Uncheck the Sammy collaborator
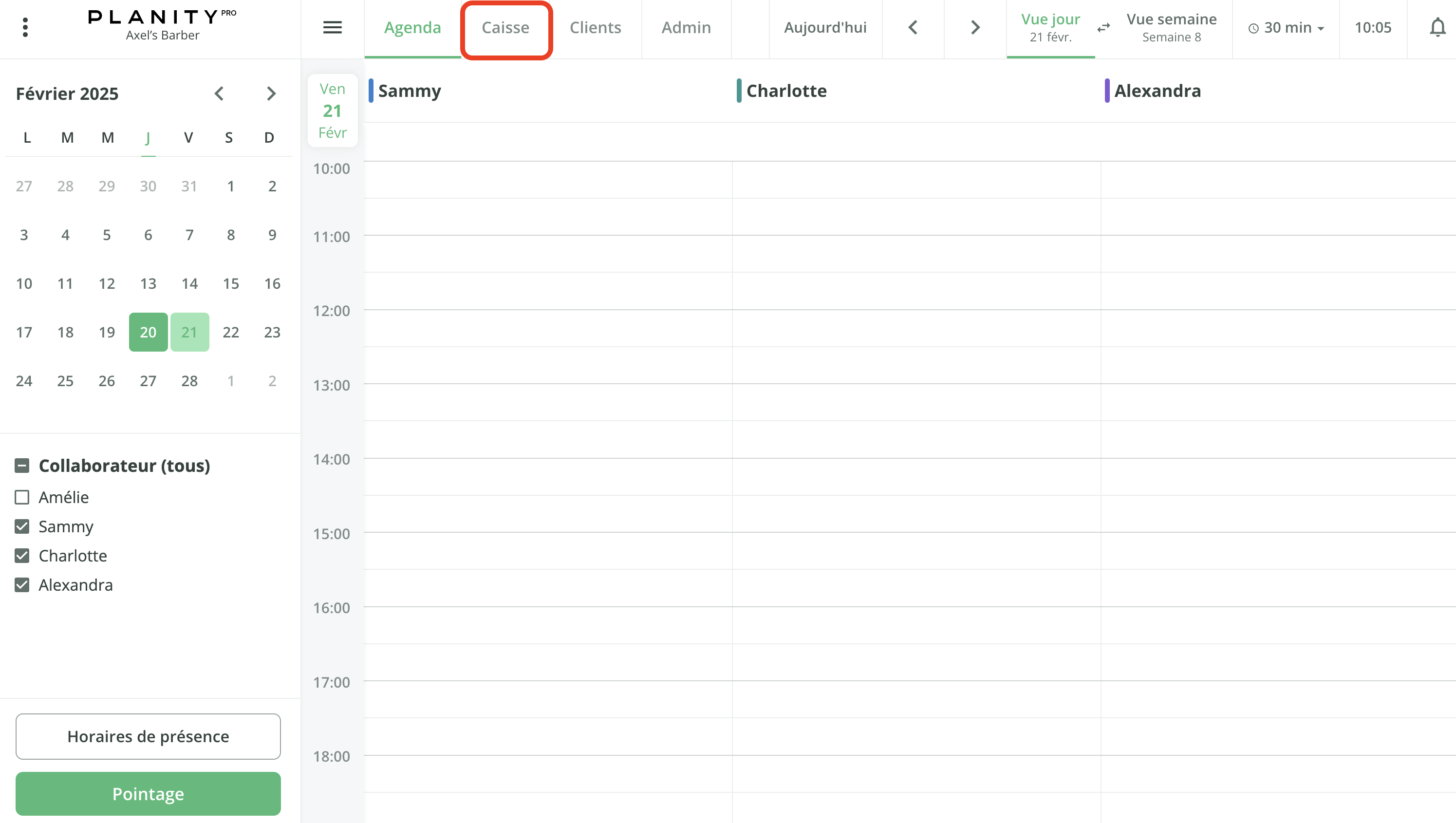This screenshot has width=1456, height=823. click(22, 526)
